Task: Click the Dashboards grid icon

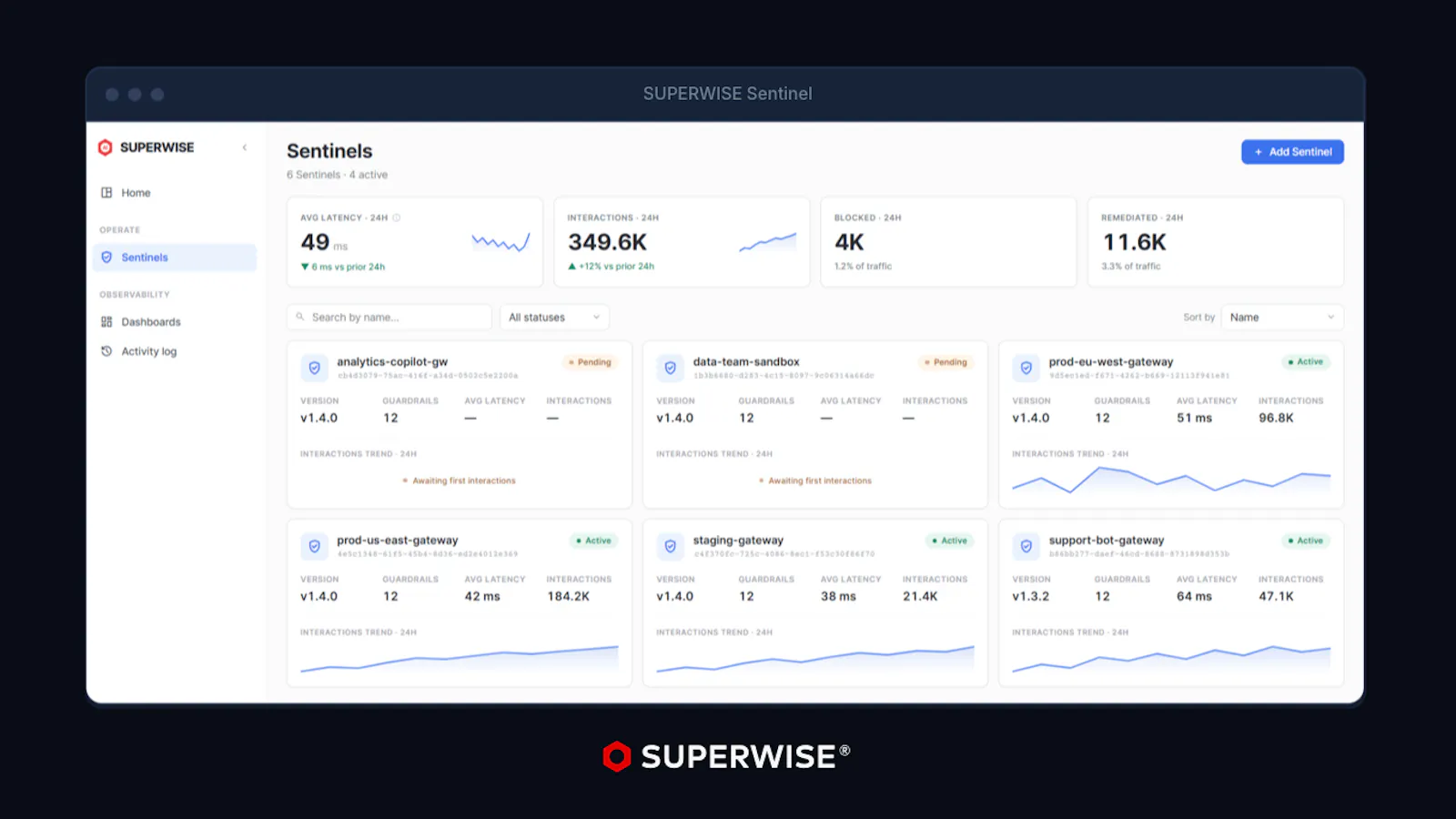Action: coord(106,322)
